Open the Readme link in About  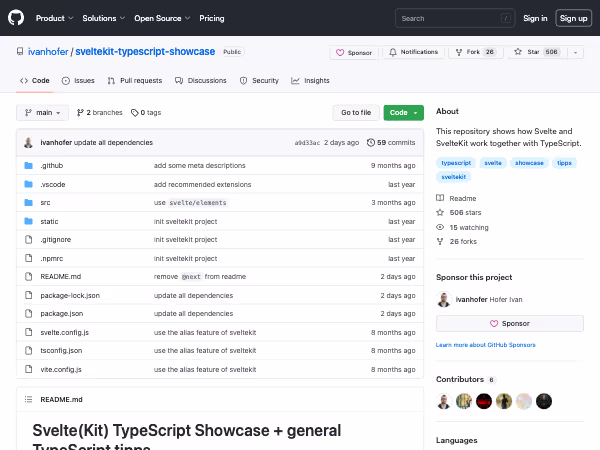click(456, 198)
